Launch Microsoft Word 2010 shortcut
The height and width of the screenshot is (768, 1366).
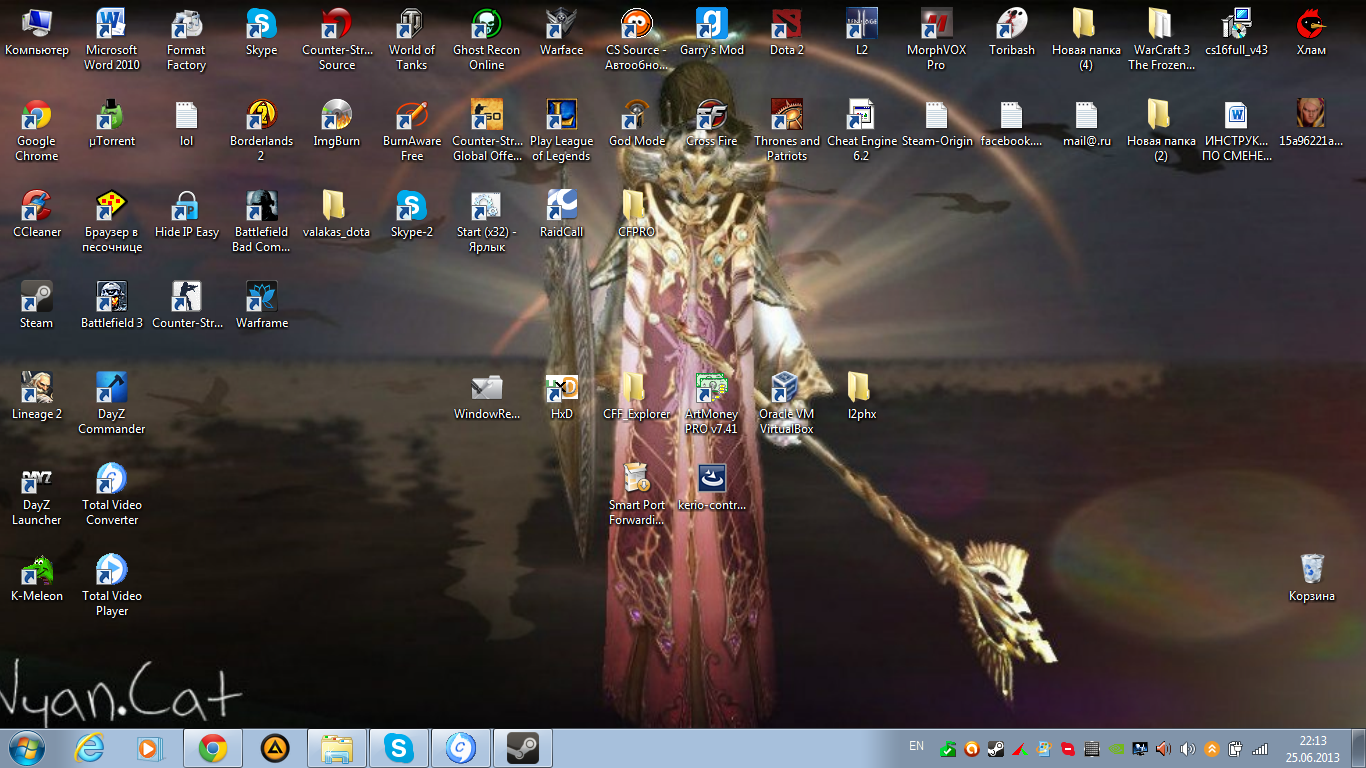coord(112,39)
